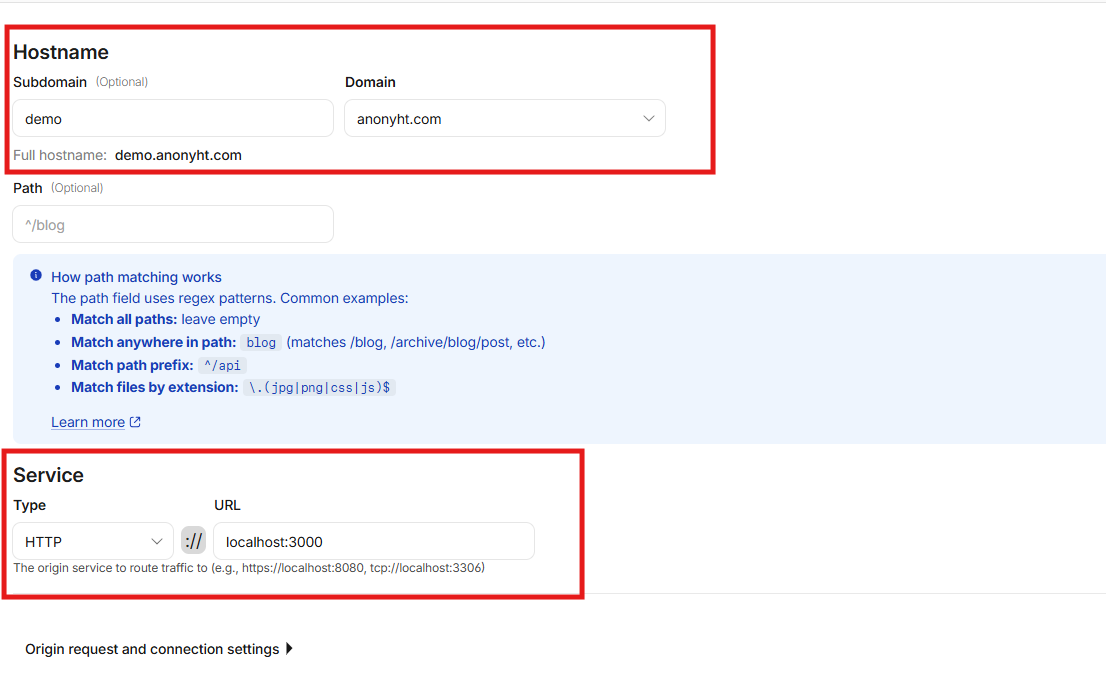This screenshot has height=691, width=1106.
Task: Click the full hostname text demo.anonyht.com
Action: [x=178, y=155]
